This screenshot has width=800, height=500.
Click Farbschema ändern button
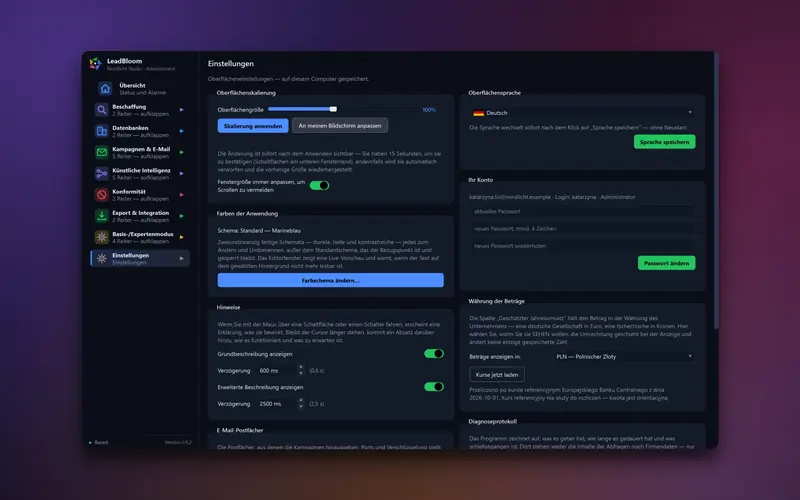coord(331,280)
